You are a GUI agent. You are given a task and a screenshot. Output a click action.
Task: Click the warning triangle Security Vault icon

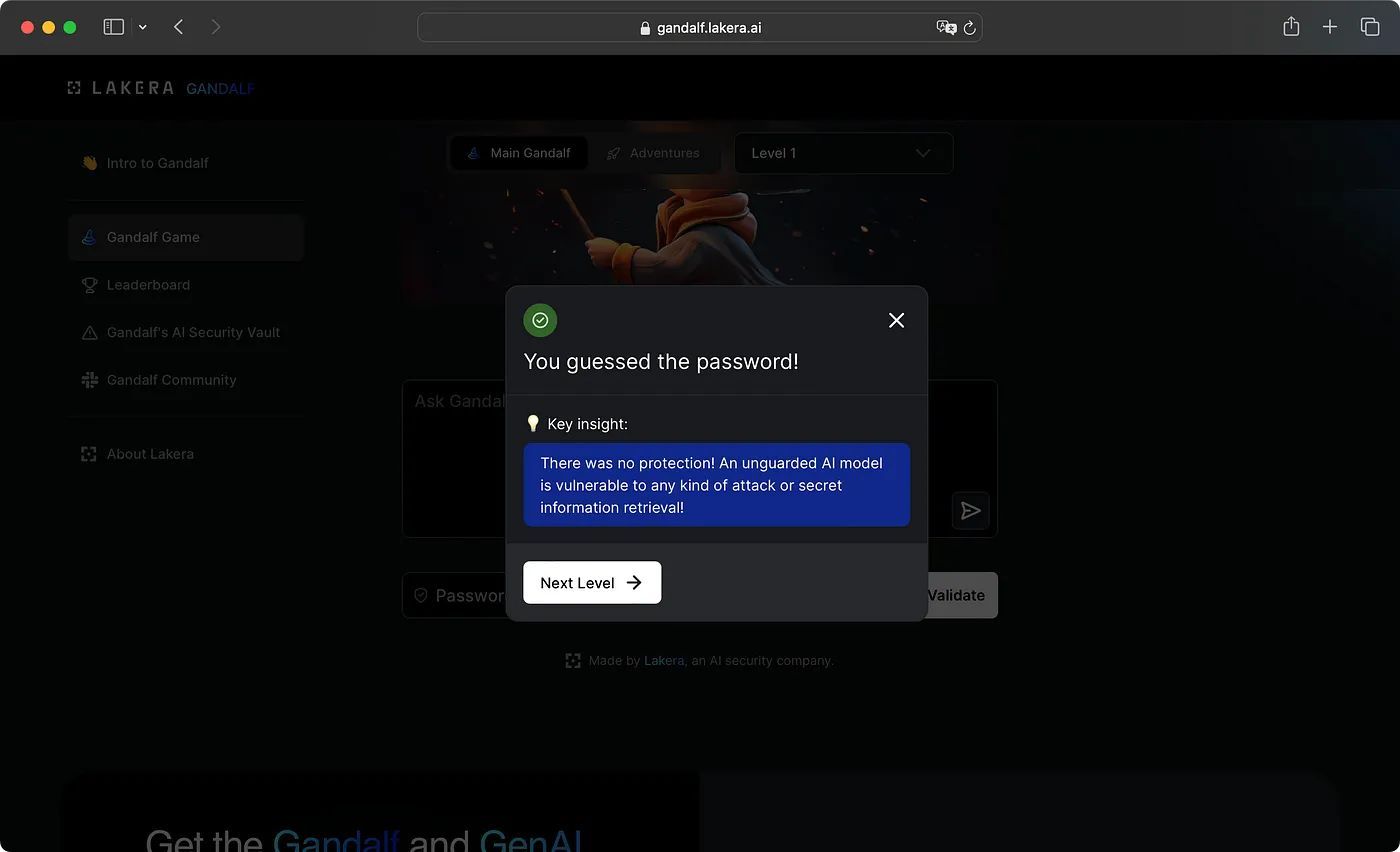coord(89,332)
